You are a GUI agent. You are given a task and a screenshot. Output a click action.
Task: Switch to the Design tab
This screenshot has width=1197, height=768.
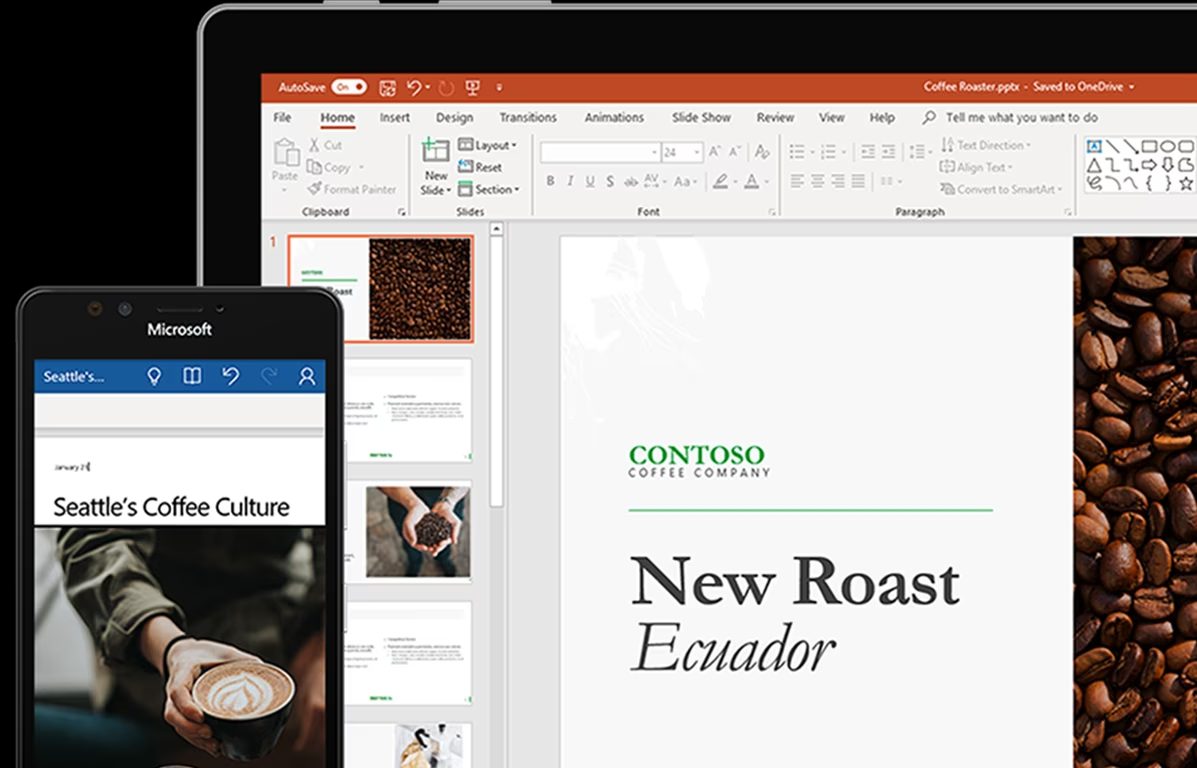pos(454,118)
